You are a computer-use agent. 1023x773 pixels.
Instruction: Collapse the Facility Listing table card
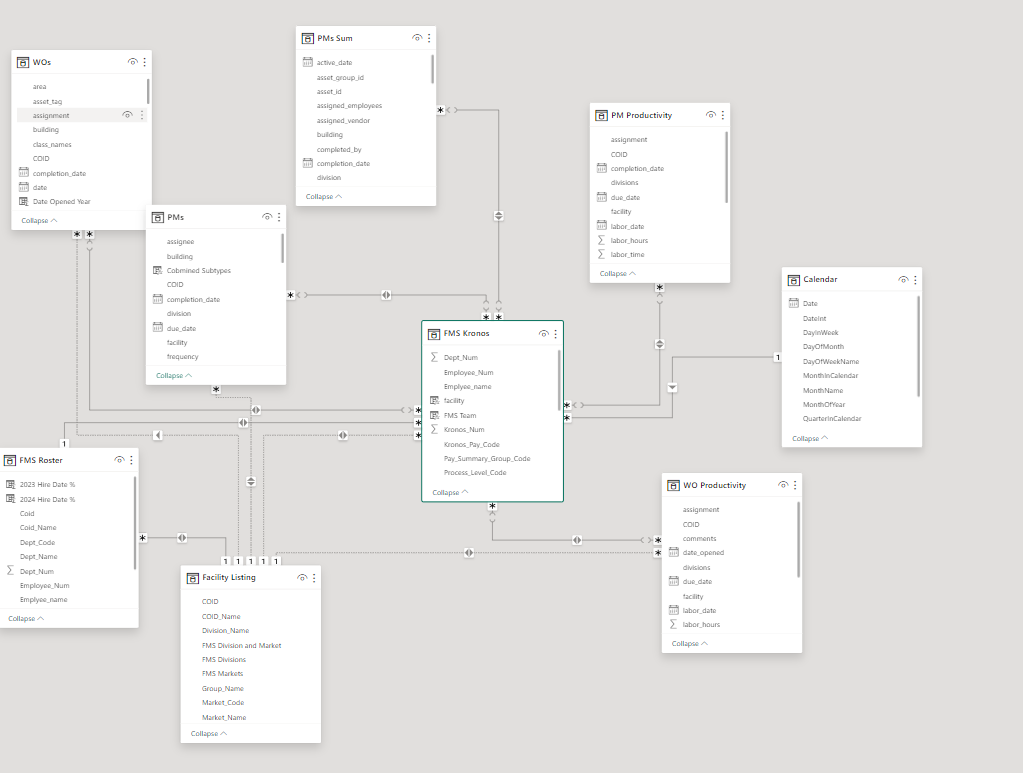click(209, 734)
